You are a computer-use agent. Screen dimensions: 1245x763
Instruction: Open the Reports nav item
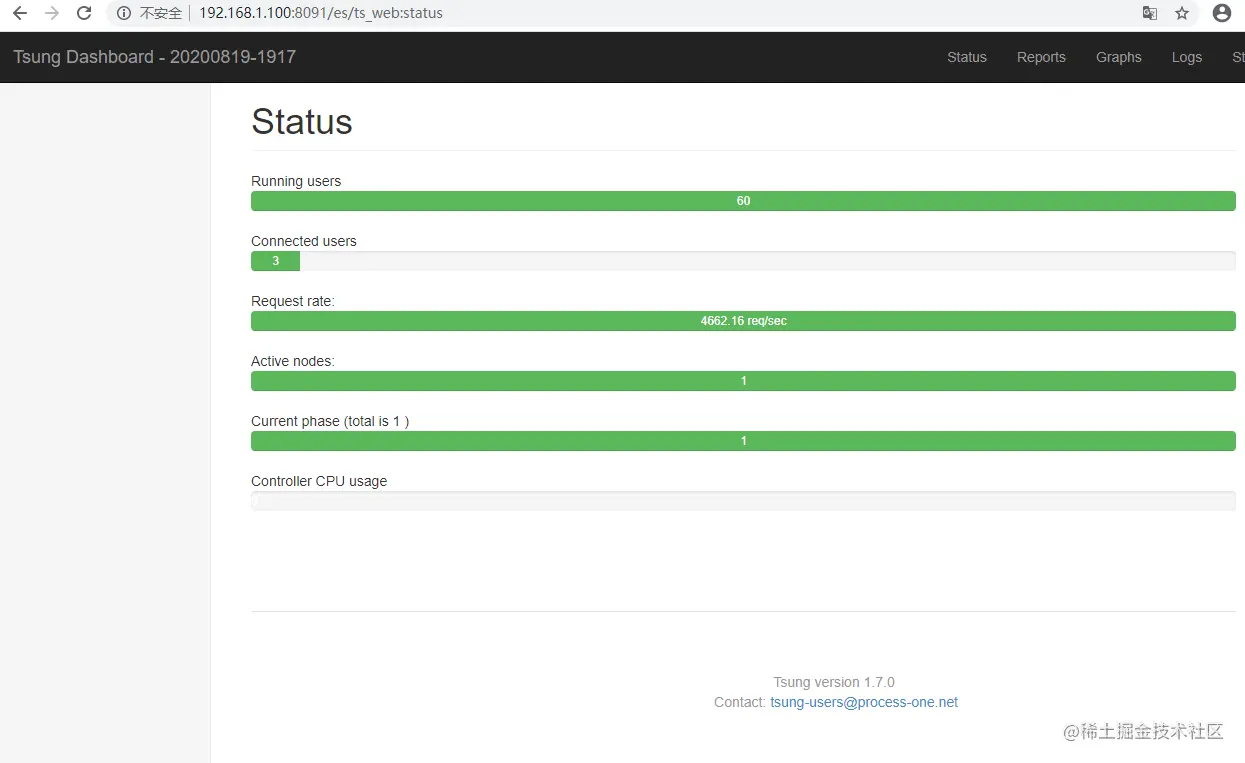1041,57
